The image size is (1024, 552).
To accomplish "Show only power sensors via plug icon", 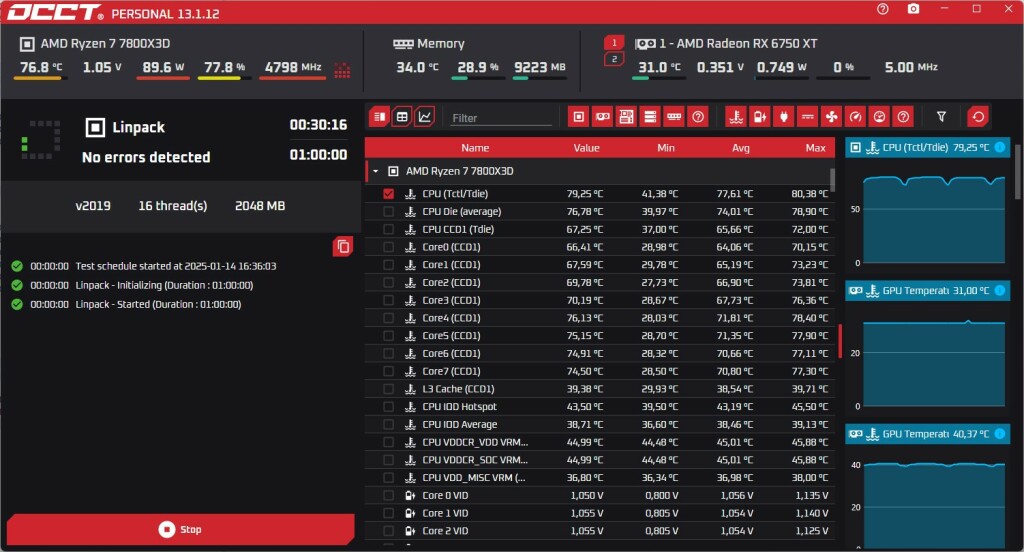I will (x=784, y=117).
